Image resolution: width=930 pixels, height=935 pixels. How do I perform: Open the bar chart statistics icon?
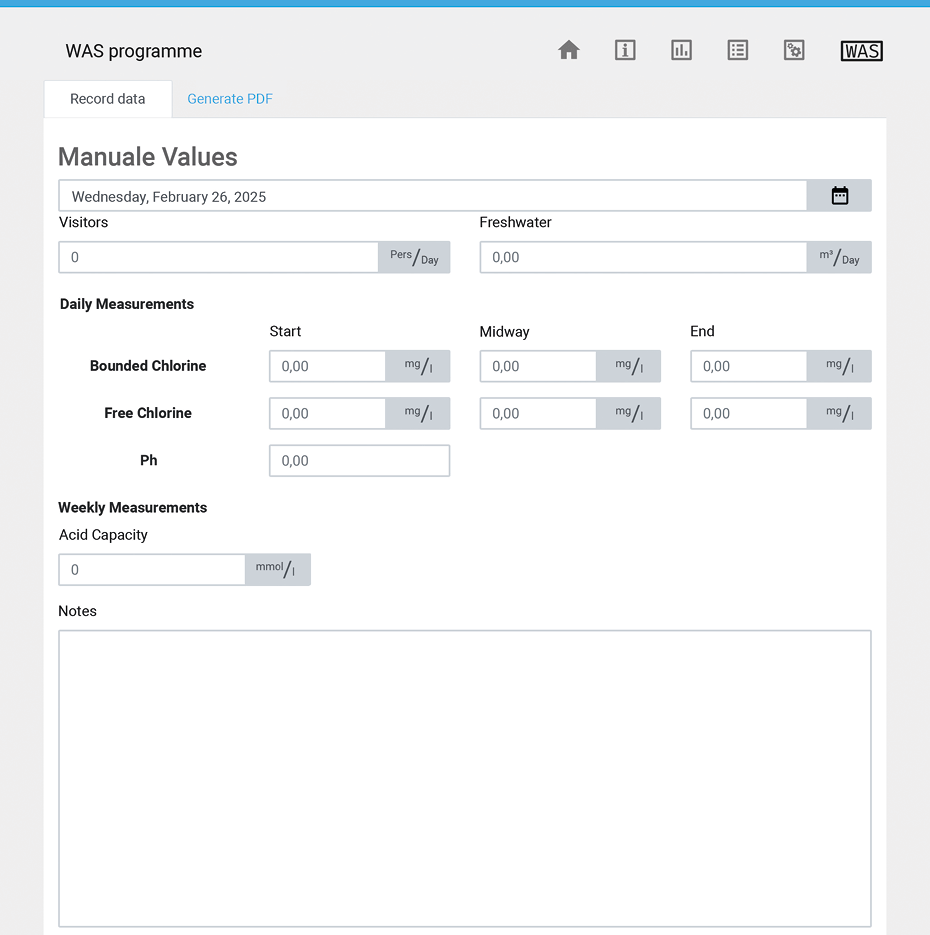pos(681,51)
